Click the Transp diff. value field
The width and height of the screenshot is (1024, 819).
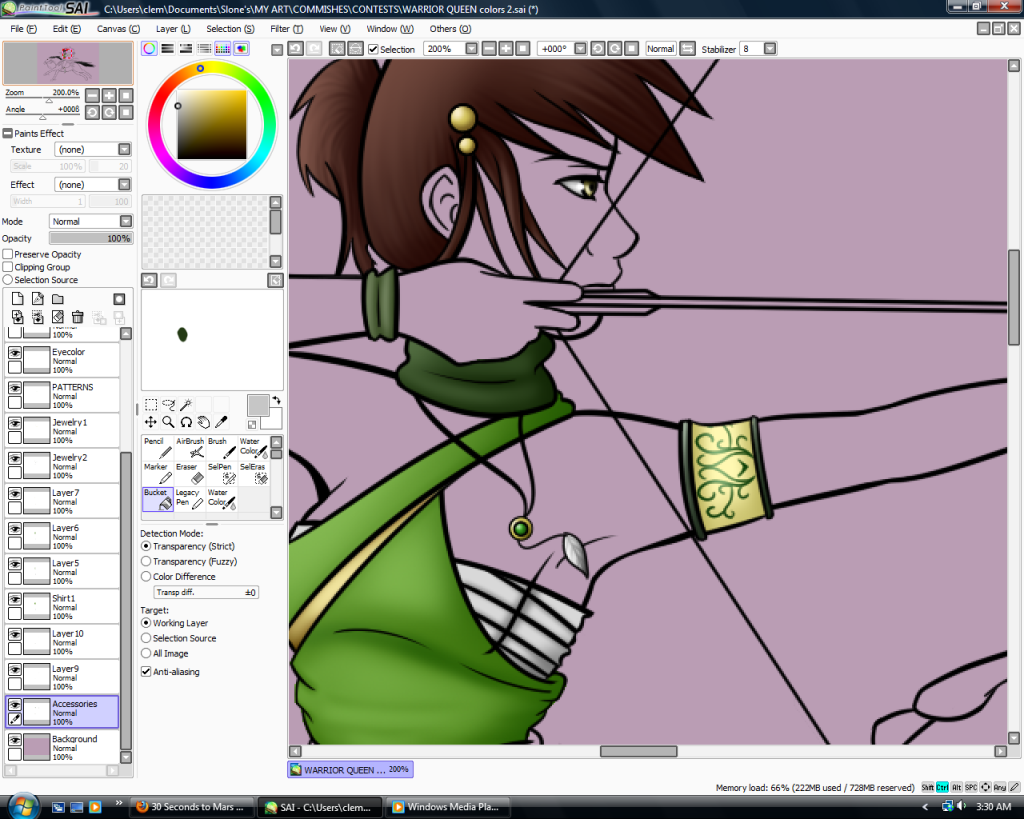tap(206, 592)
